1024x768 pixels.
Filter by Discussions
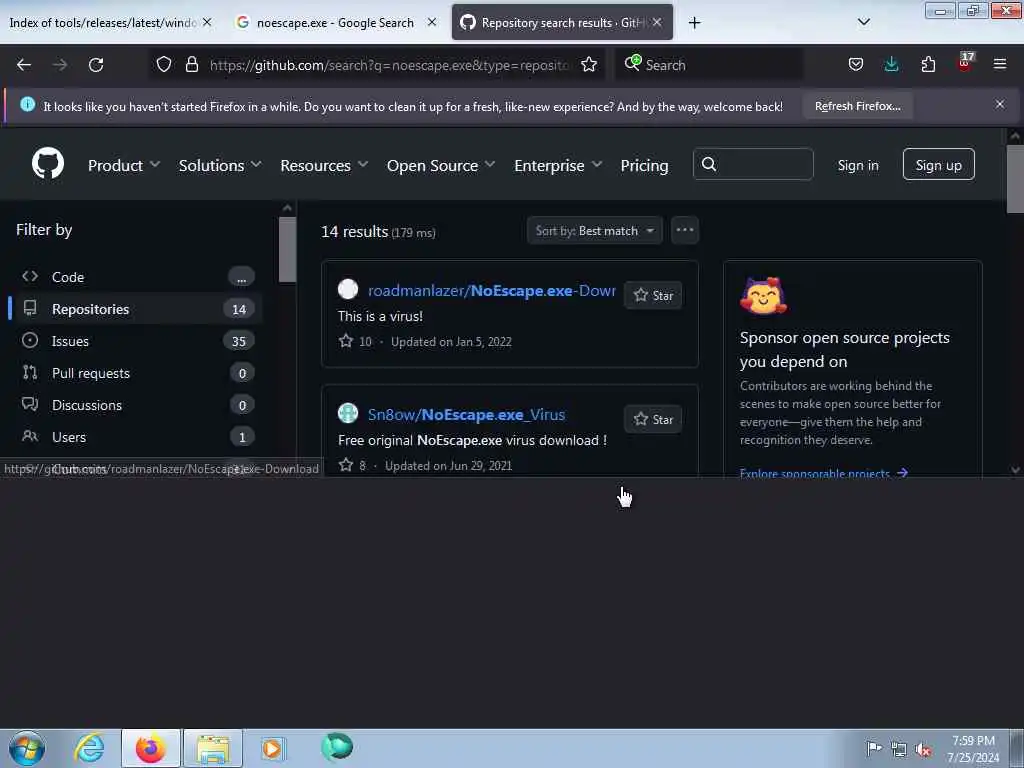coord(136,405)
